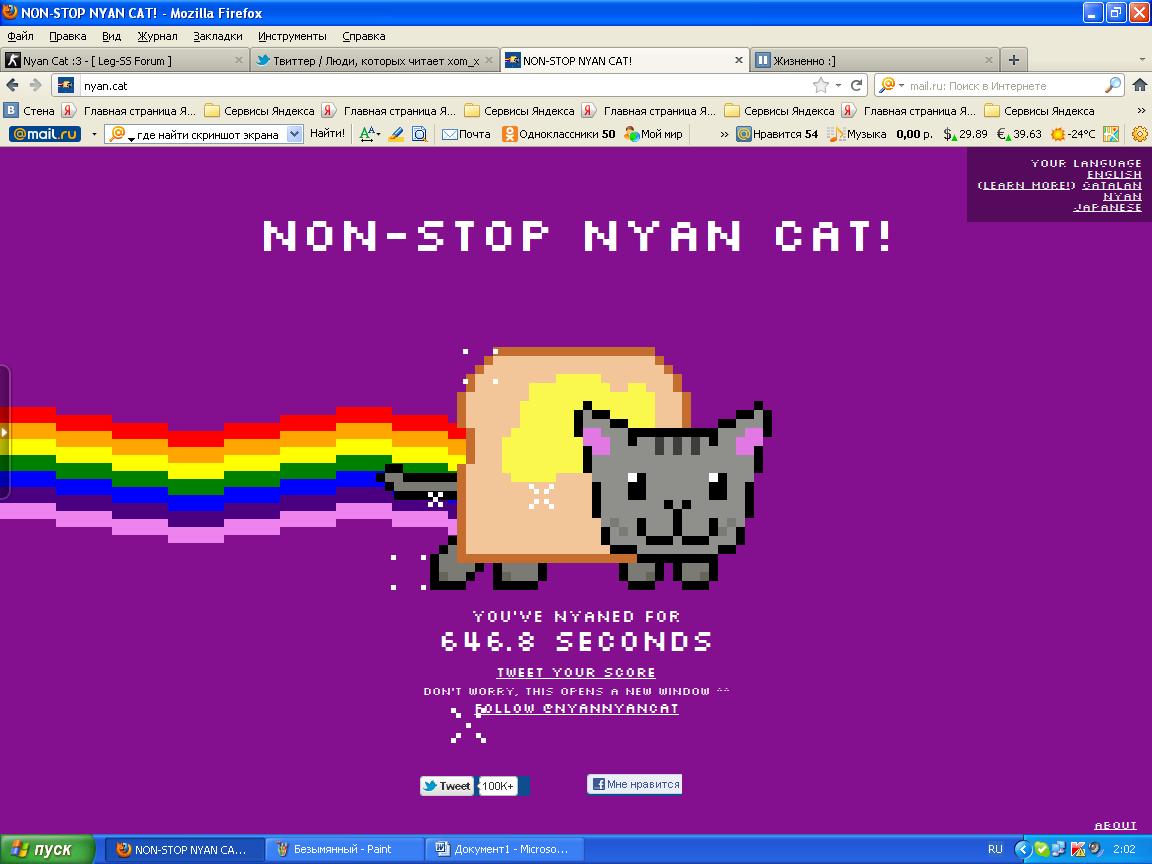Open the weather widget showing -24°C

pos(1073,134)
